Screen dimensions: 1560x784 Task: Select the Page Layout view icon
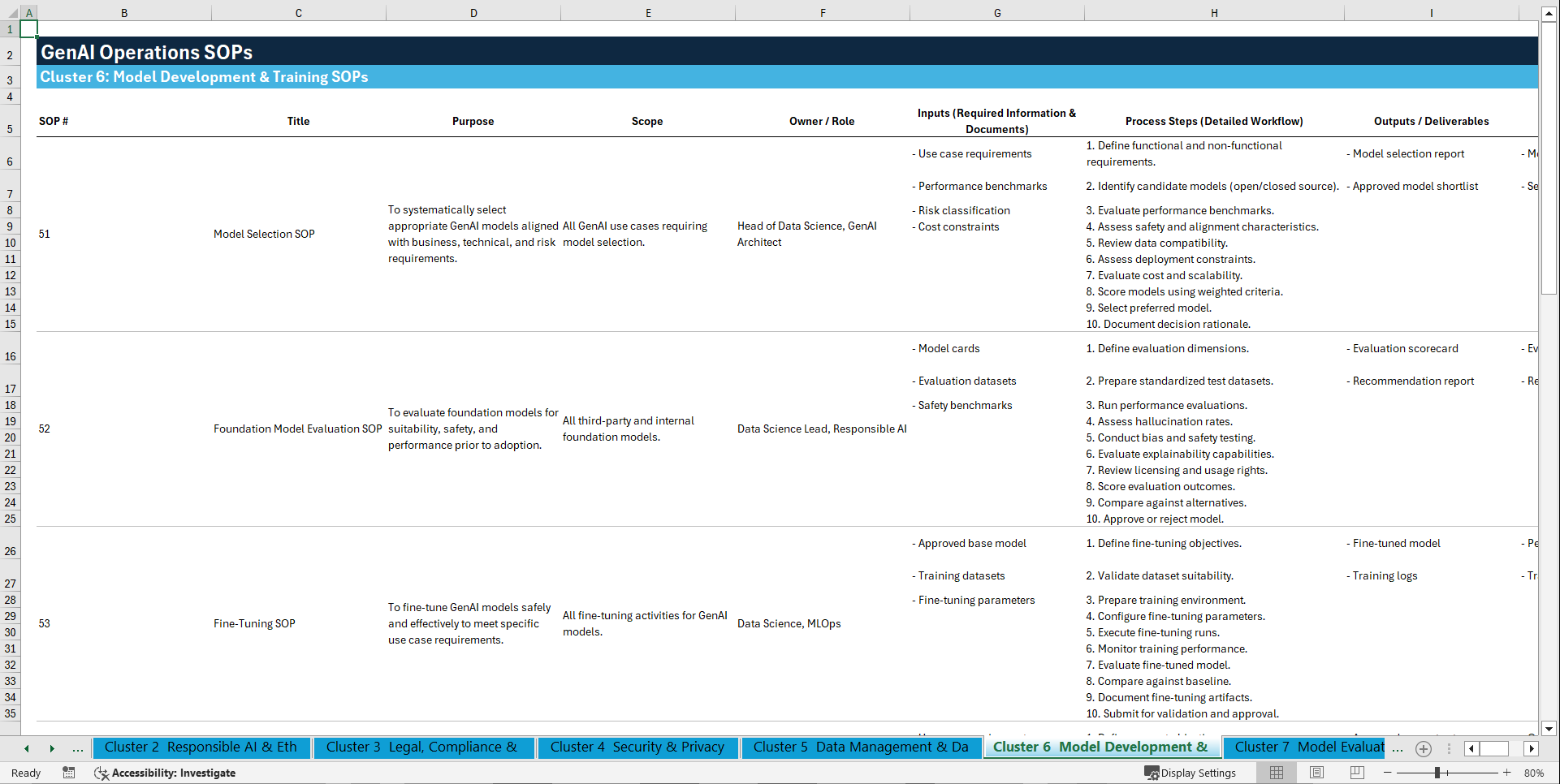click(1316, 773)
